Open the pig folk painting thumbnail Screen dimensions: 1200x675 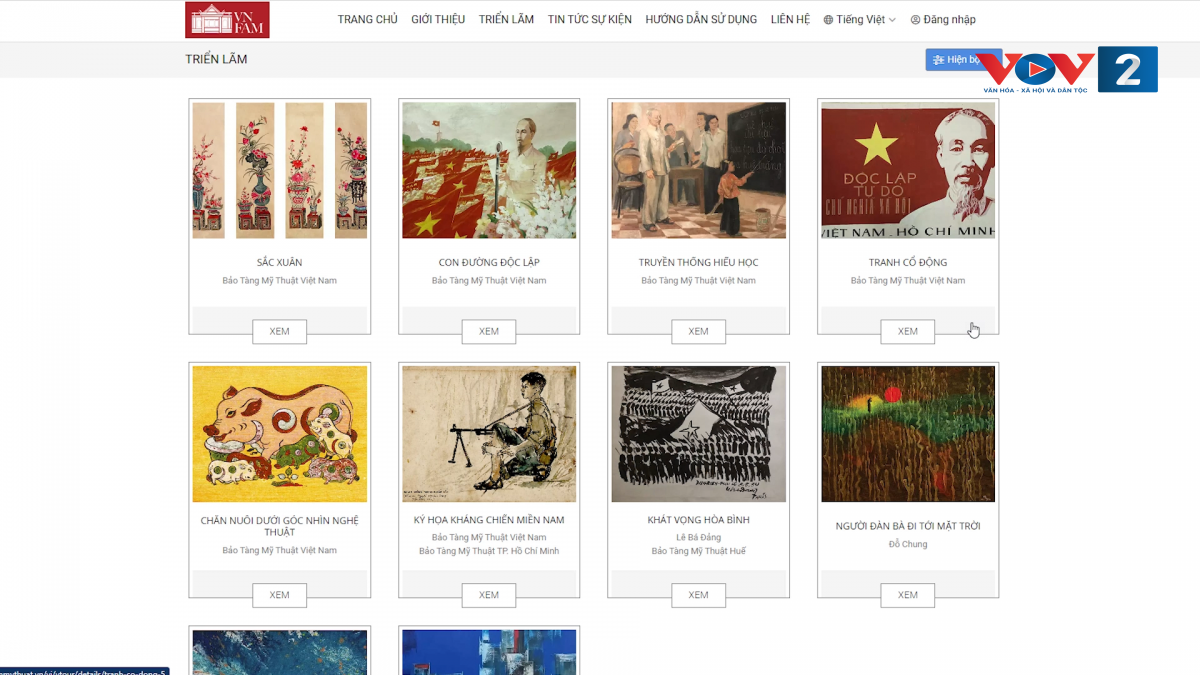coord(280,434)
